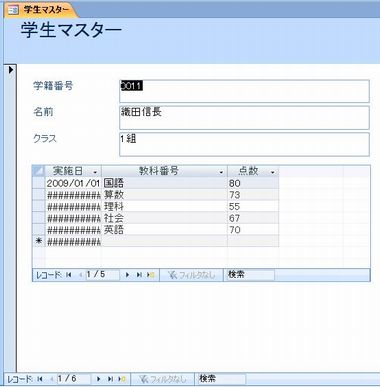Select the score cell 70
380x387 pixels.
pyautogui.click(x=253, y=230)
